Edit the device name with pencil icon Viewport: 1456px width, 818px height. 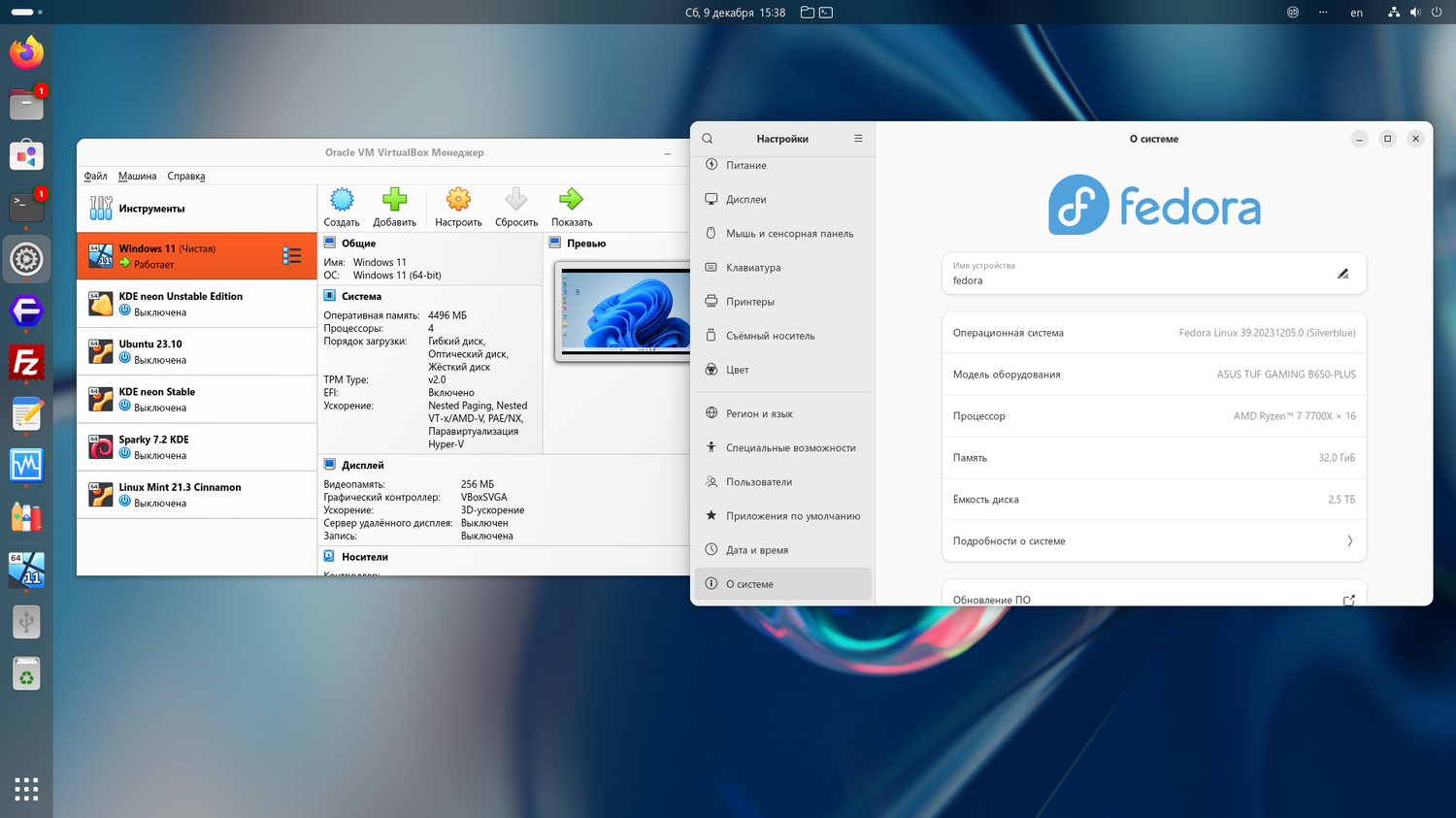(1343, 274)
